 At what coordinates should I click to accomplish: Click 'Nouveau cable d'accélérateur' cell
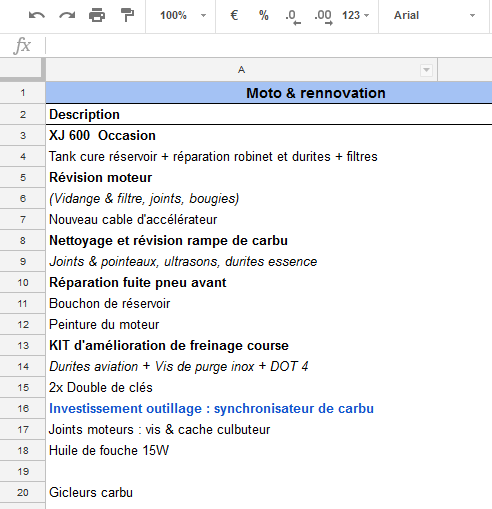coord(241,219)
